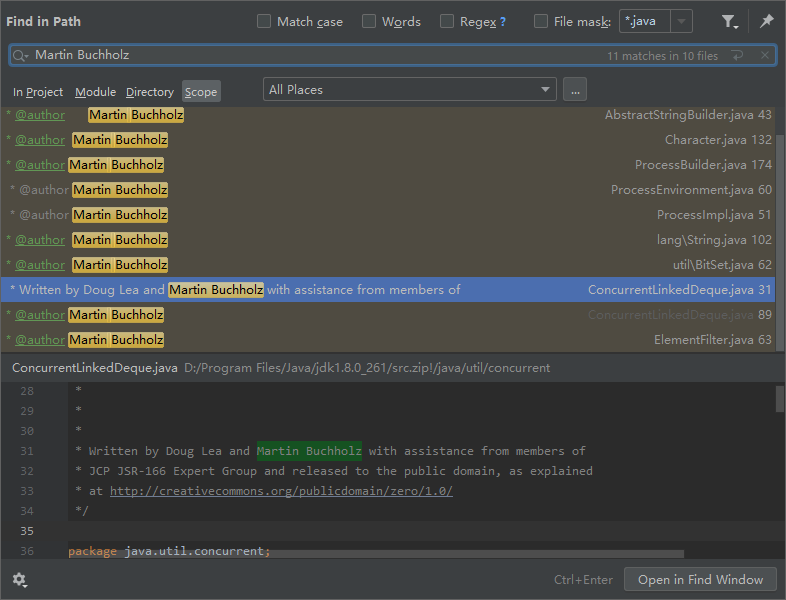
Task: Select ConcurrentLinkedDeque.java 31 result row
Action: 388,290
